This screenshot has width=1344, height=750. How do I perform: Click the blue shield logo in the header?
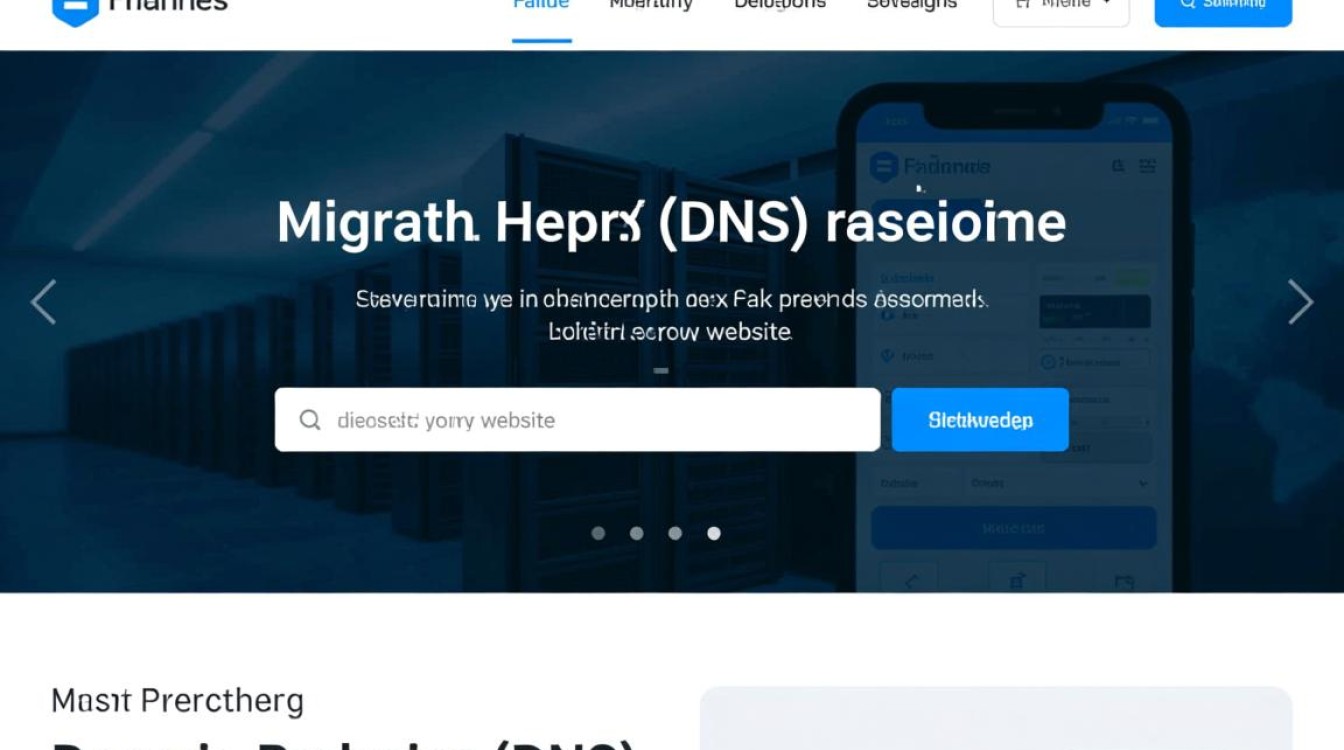pyautogui.click(x=75, y=8)
